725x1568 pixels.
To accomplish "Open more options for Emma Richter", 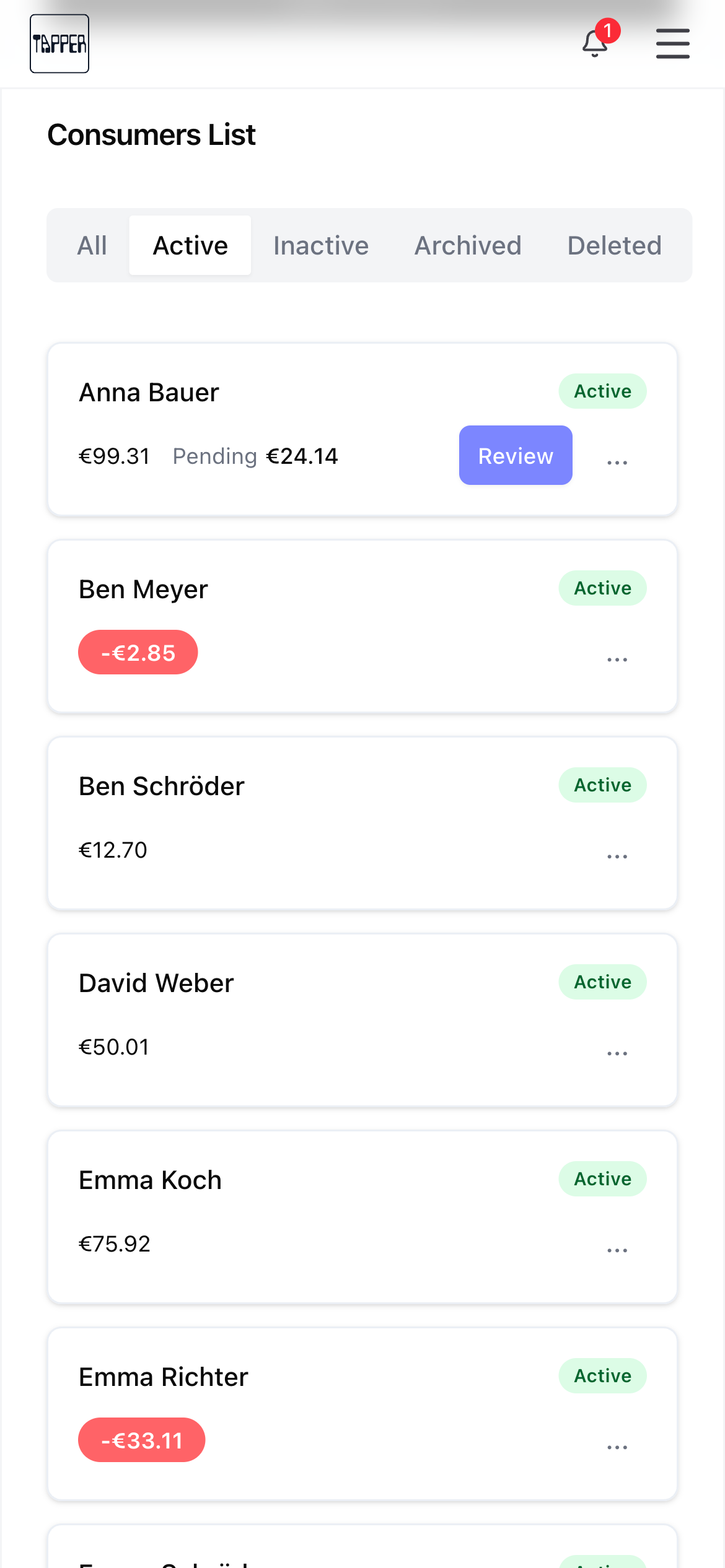I will pos(617,1447).
